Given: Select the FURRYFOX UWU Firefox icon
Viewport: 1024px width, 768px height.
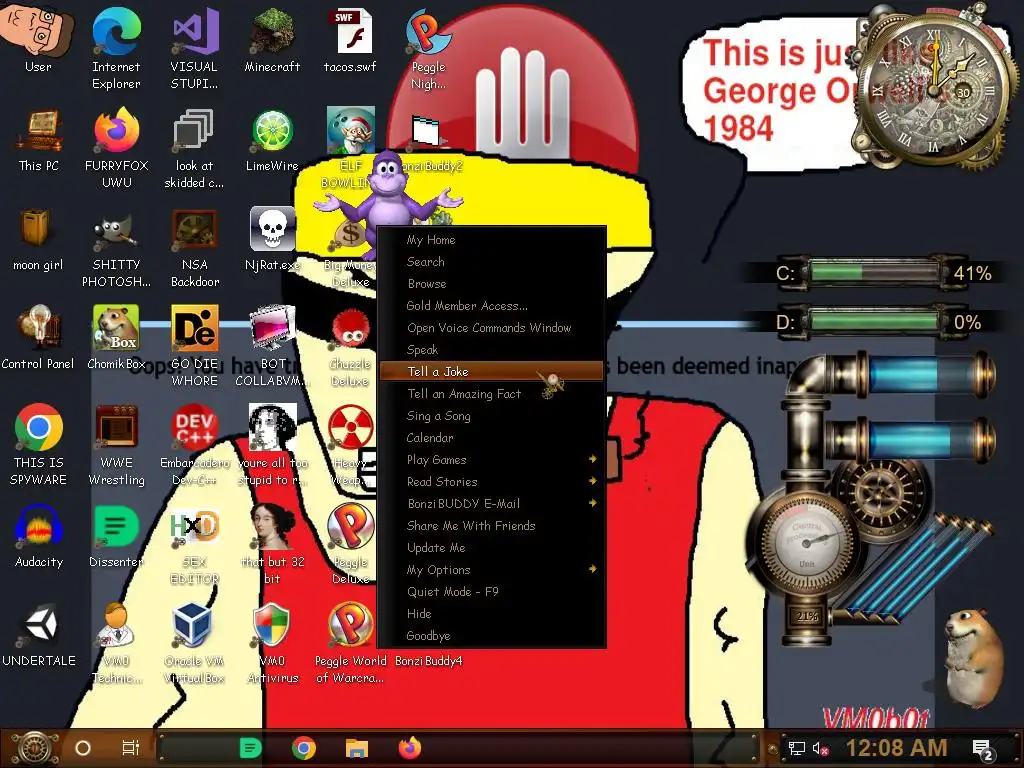Looking at the screenshot, I should pyautogui.click(x=116, y=148).
